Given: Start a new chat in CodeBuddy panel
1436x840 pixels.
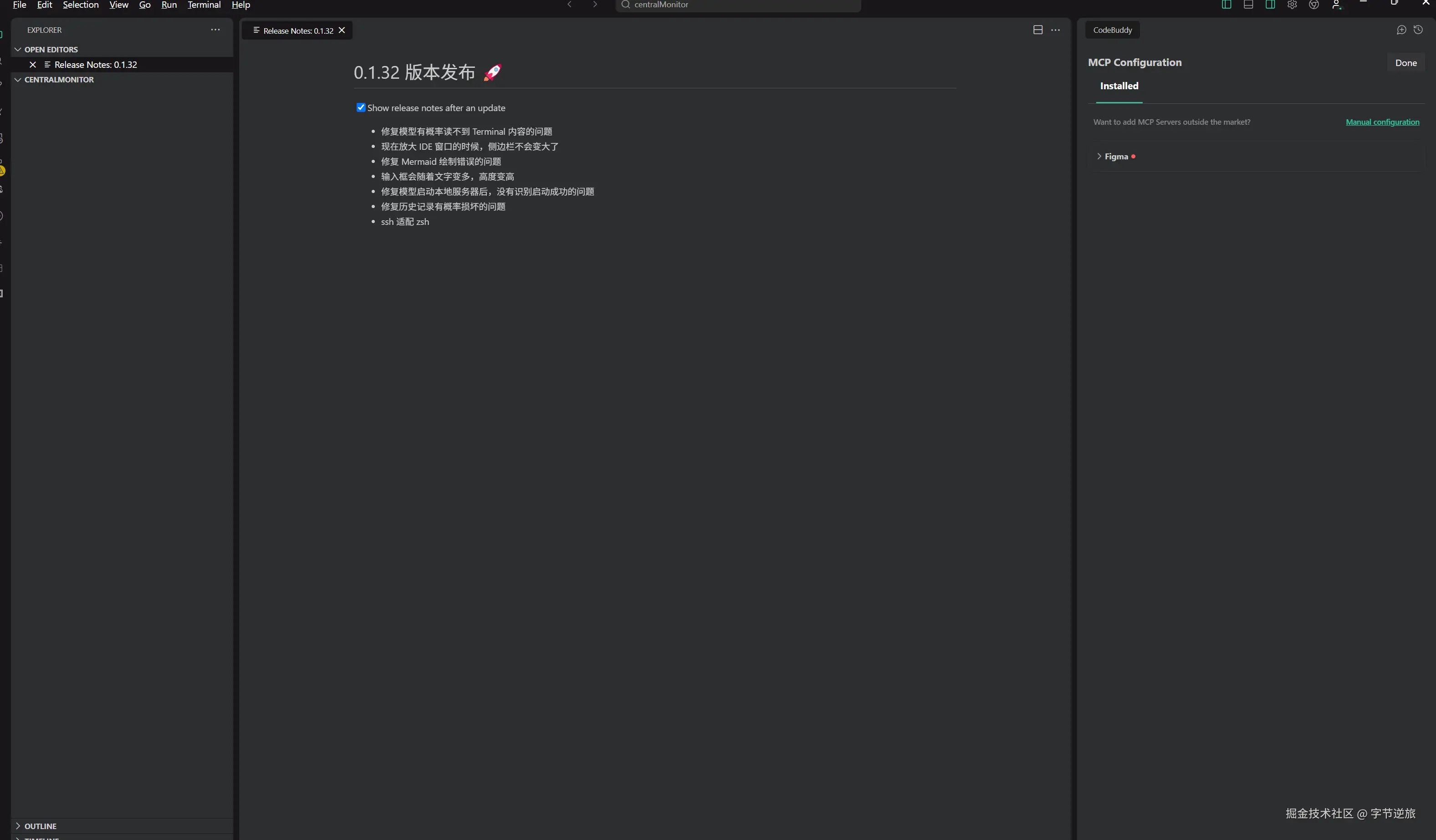Looking at the screenshot, I should (x=1401, y=30).
